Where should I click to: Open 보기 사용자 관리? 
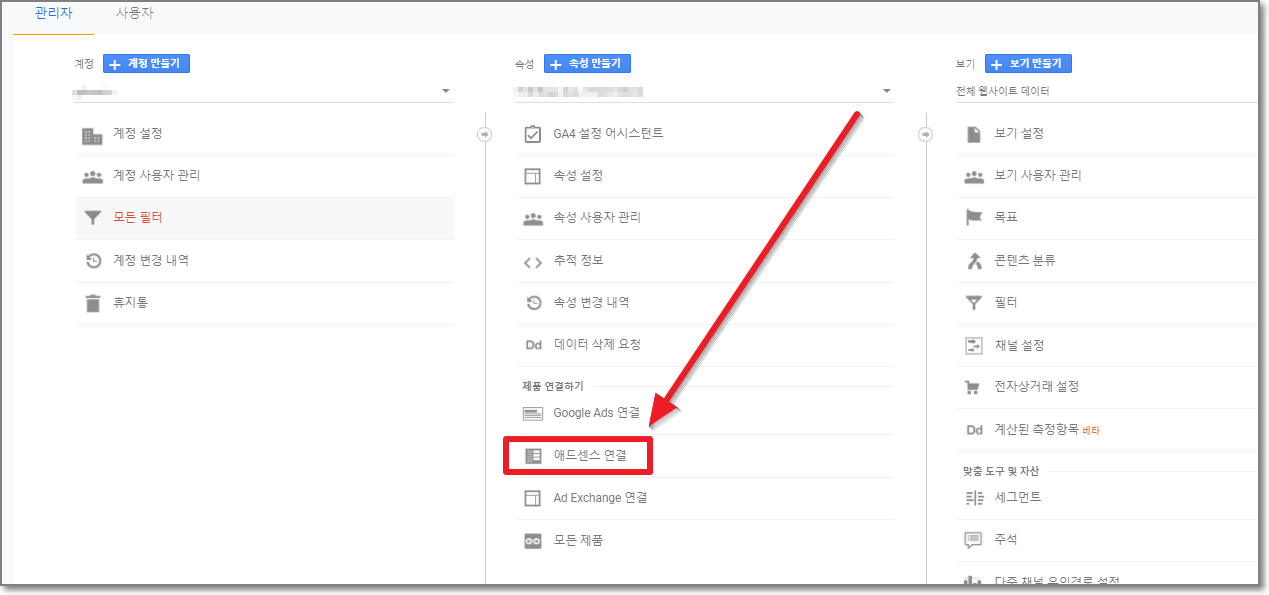pyautogui.click(x=1106, y=176)
